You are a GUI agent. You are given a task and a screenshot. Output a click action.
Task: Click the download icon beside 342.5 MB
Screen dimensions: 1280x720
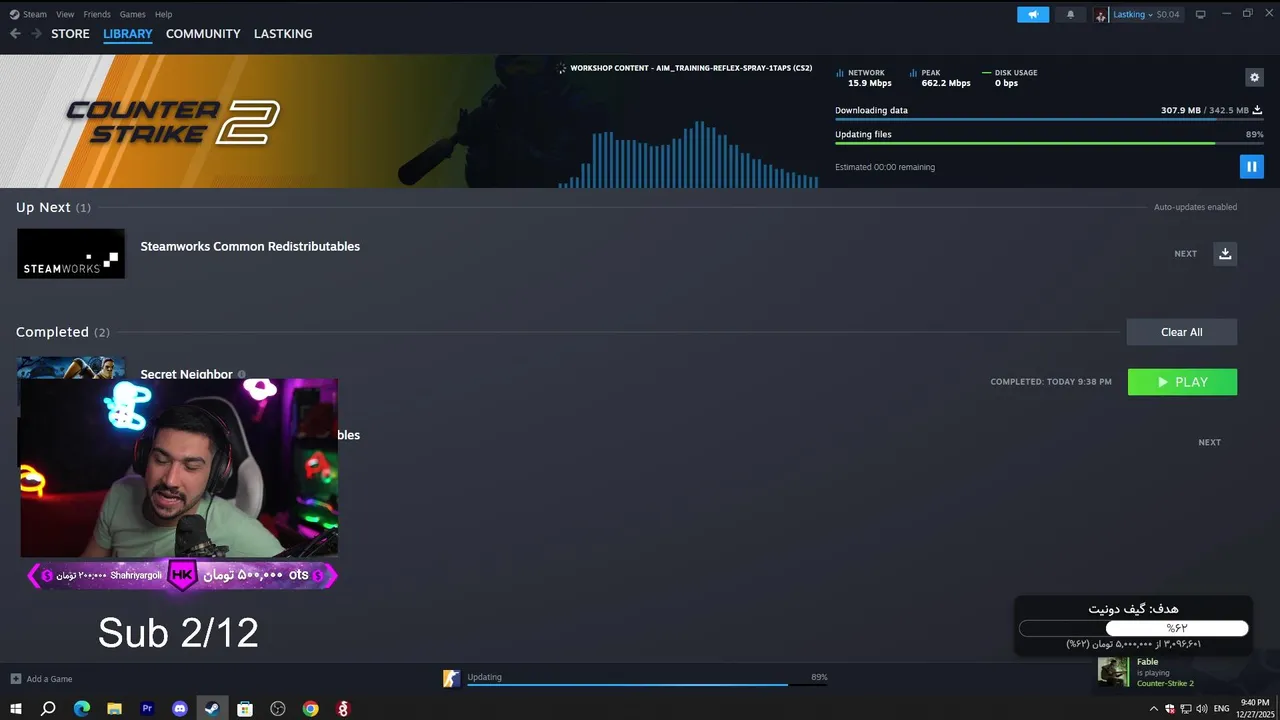pyautogui.click(x=1257, y=110)
